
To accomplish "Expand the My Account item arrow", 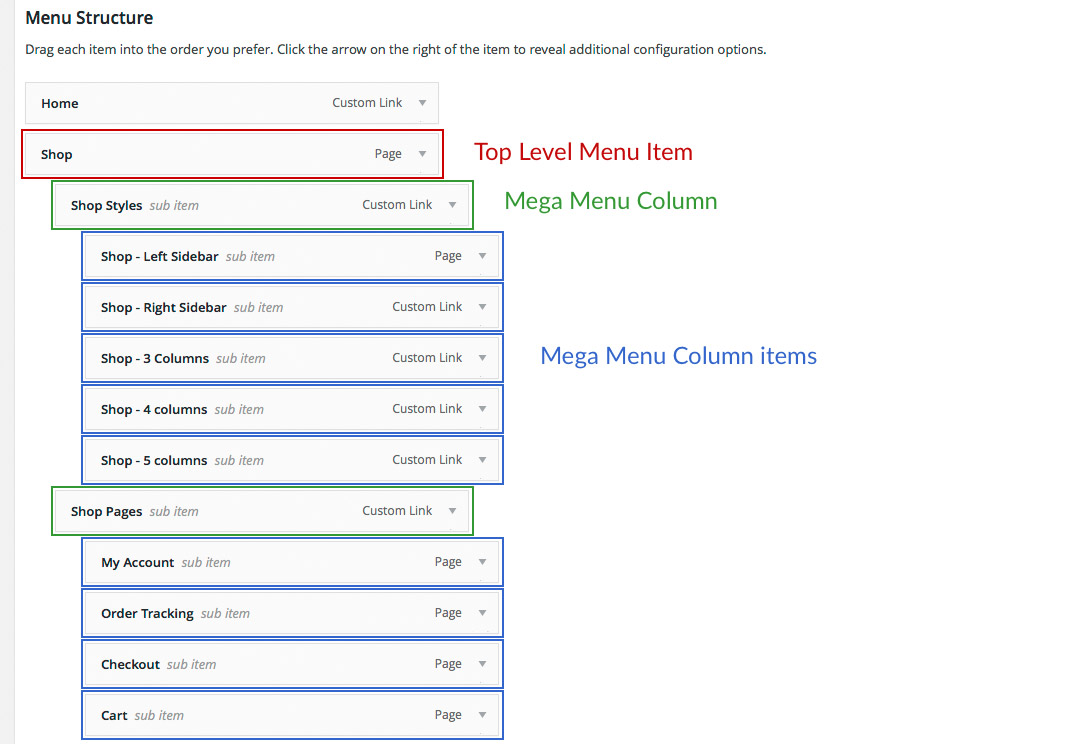I will pos(482,561).
